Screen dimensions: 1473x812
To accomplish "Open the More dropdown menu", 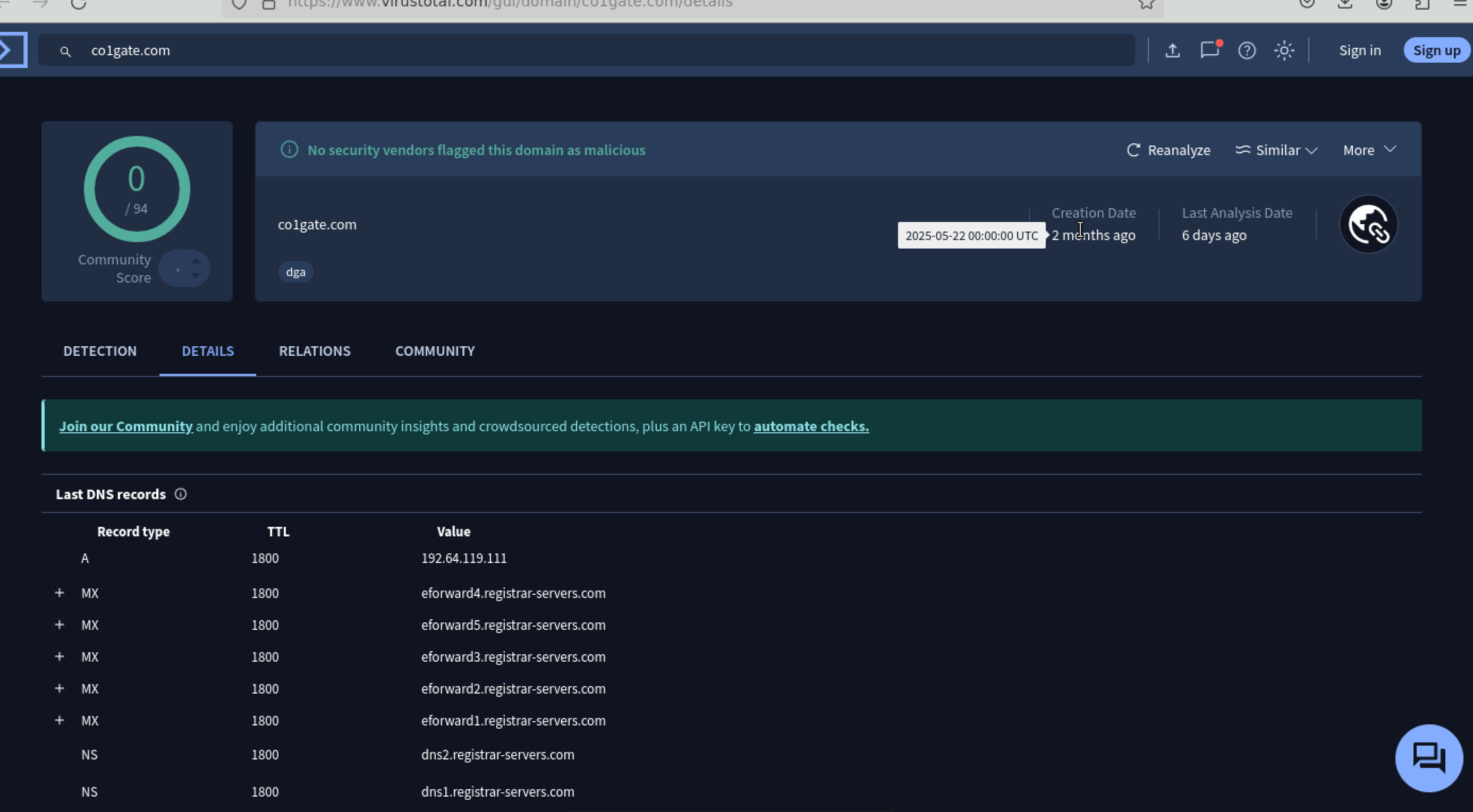I will click(x=1369, y=150).
